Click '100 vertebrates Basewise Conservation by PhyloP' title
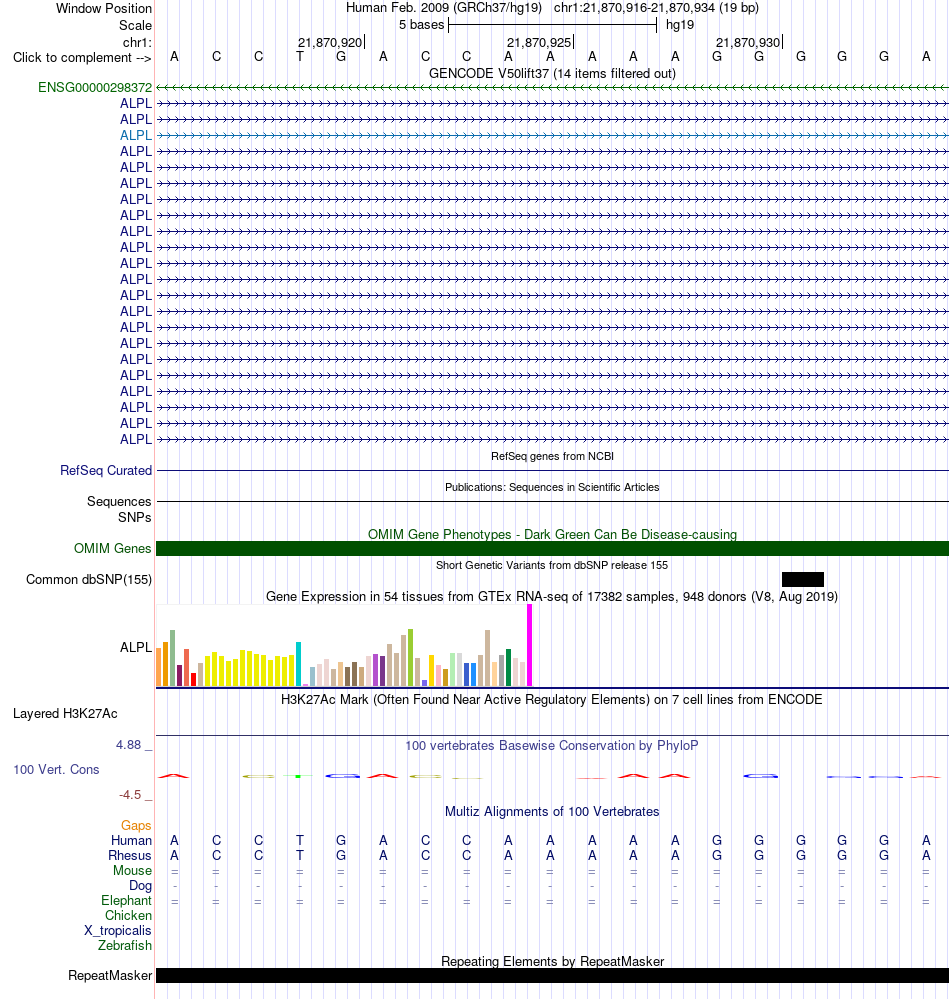The image size is (950, 999). tap(552, 745)
